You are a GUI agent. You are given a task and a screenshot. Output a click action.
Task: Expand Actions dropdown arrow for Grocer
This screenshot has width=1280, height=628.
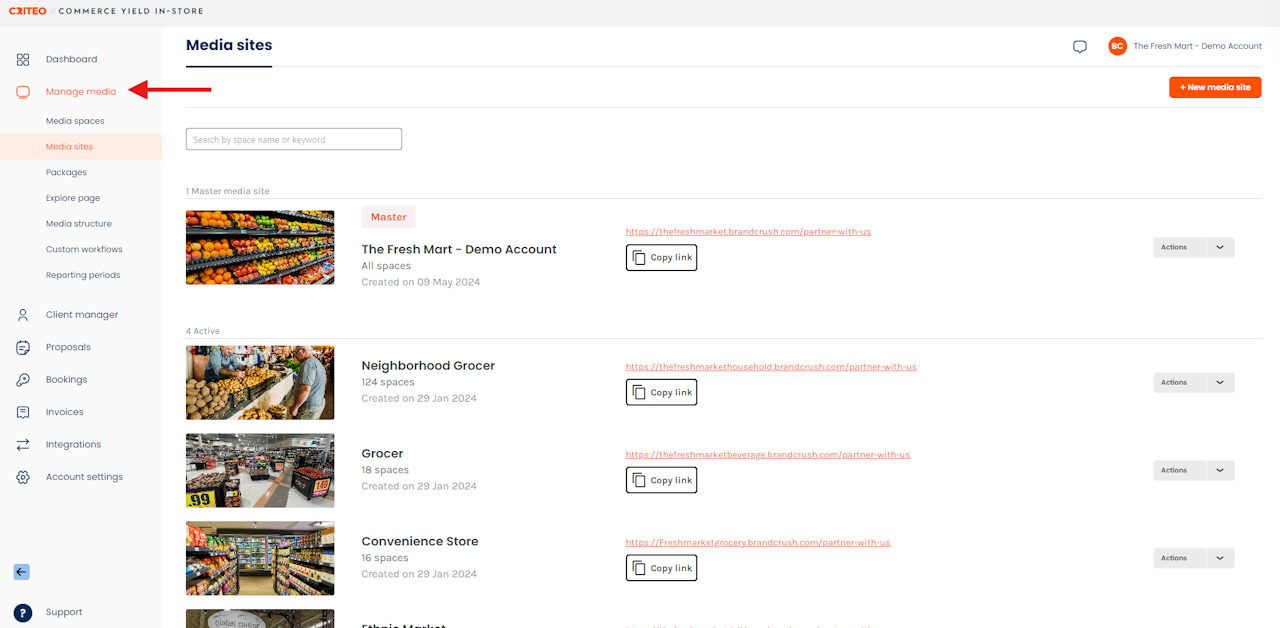pos(1221,470)
